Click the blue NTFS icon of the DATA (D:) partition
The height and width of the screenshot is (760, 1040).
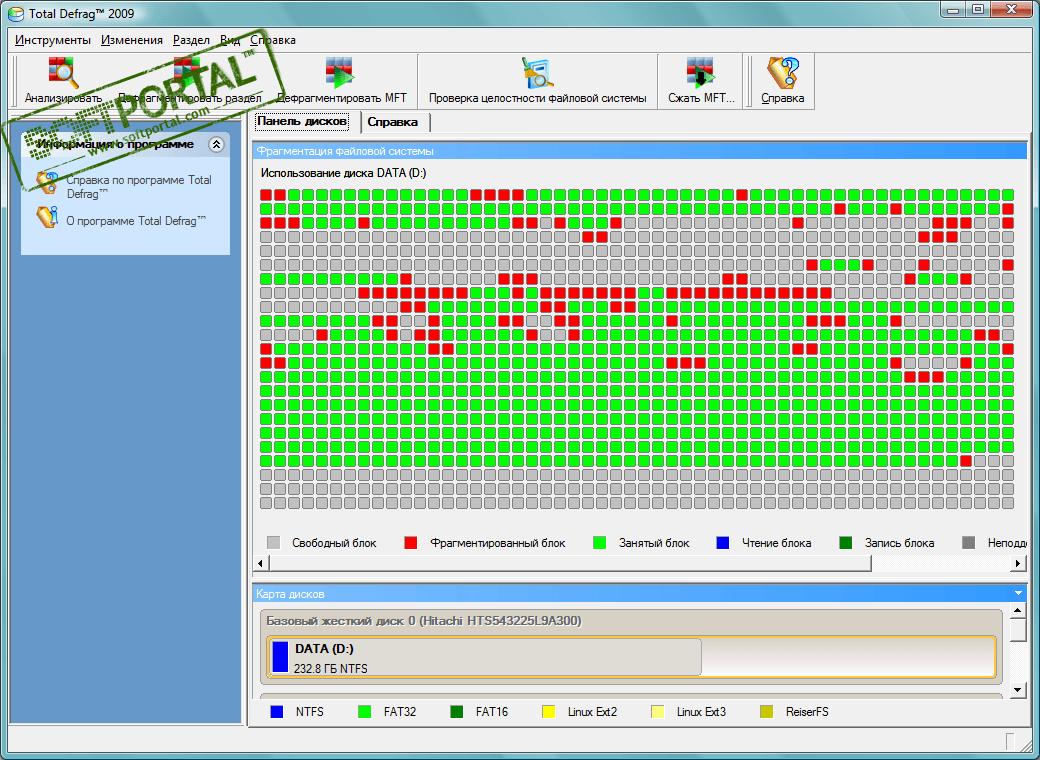pyautogui.click(x=281, y=657)
